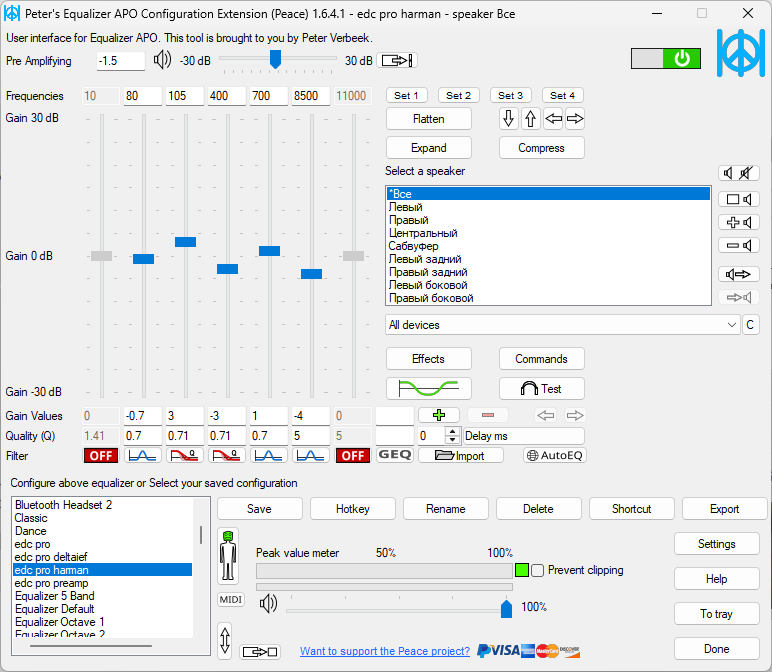Click the Expand button
Screen dimensions: 772x672
[x=429, y=148]
